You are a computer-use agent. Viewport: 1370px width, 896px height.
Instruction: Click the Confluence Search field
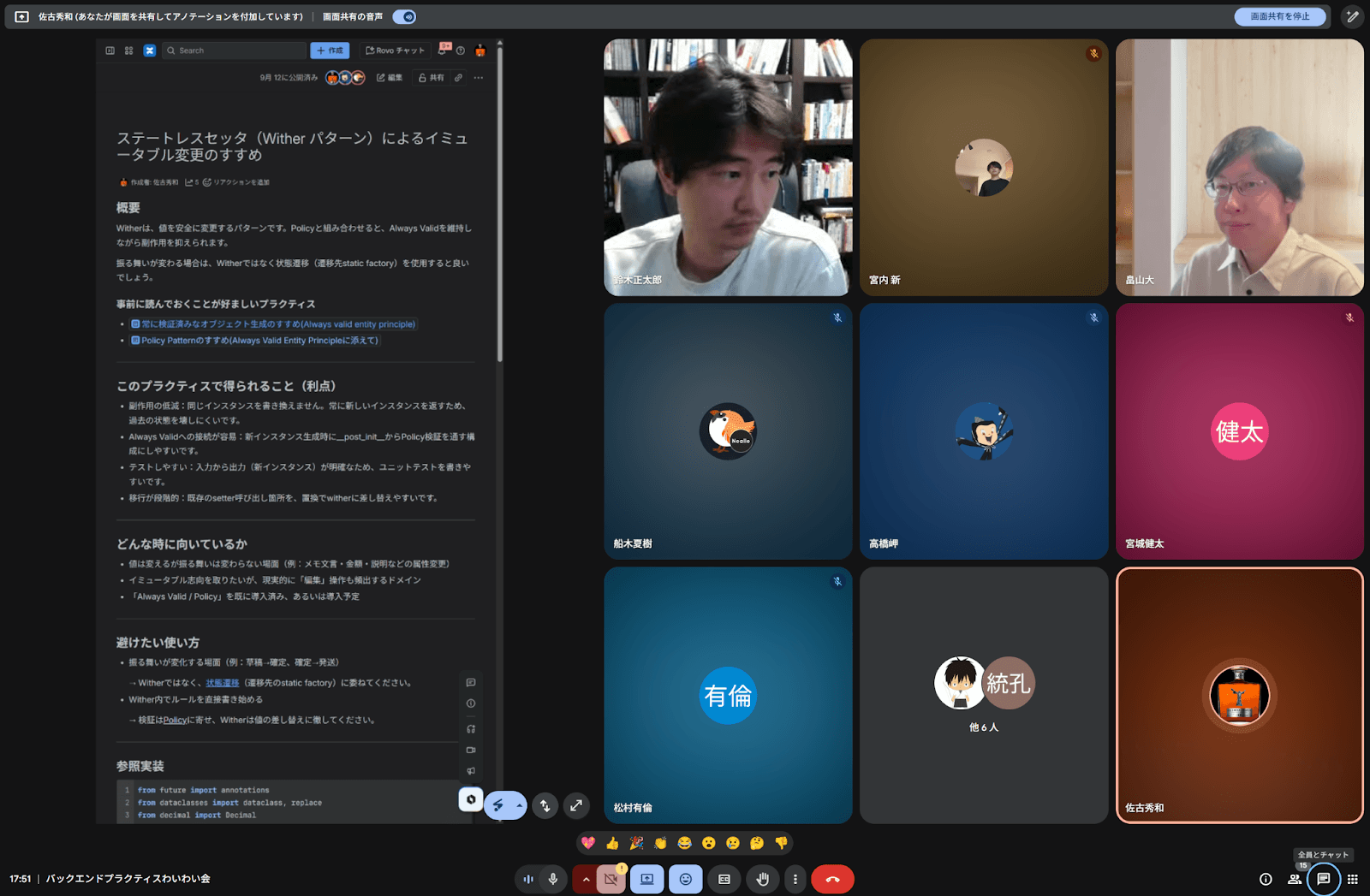click(x=235, y=50)
